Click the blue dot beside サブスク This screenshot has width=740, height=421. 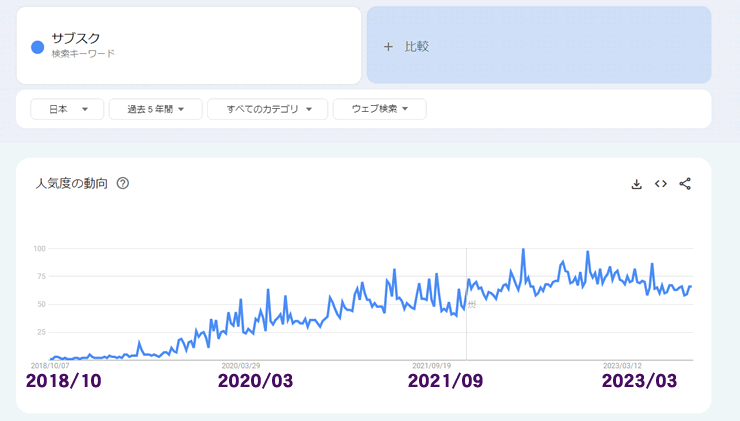(37, 46)
